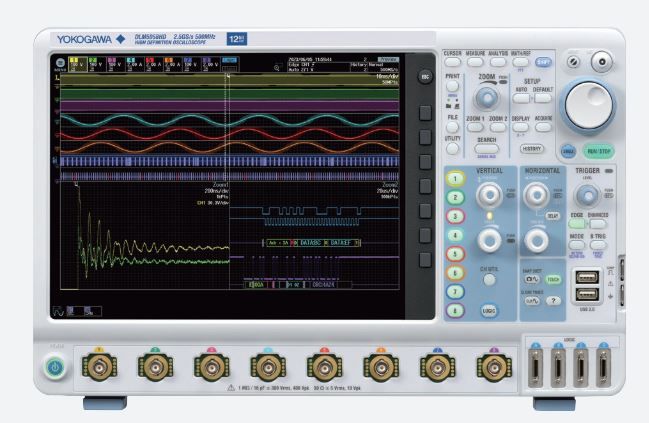Open the CURSOR menu button
649x423 pixels.
(452, 62)
